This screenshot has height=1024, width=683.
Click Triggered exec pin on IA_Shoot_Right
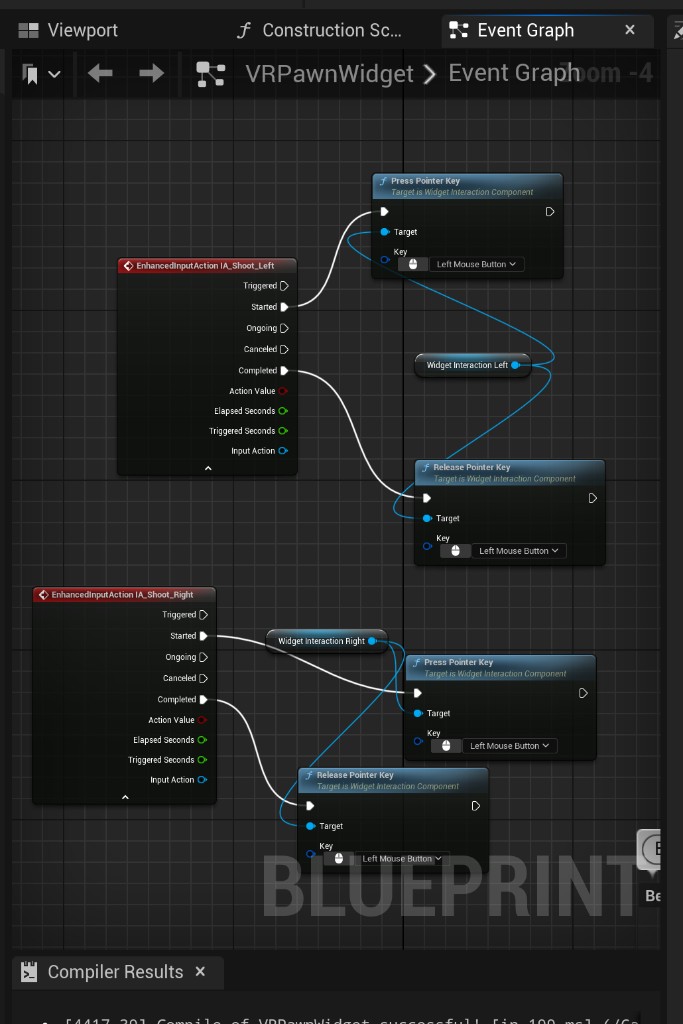tap(203, 615)
